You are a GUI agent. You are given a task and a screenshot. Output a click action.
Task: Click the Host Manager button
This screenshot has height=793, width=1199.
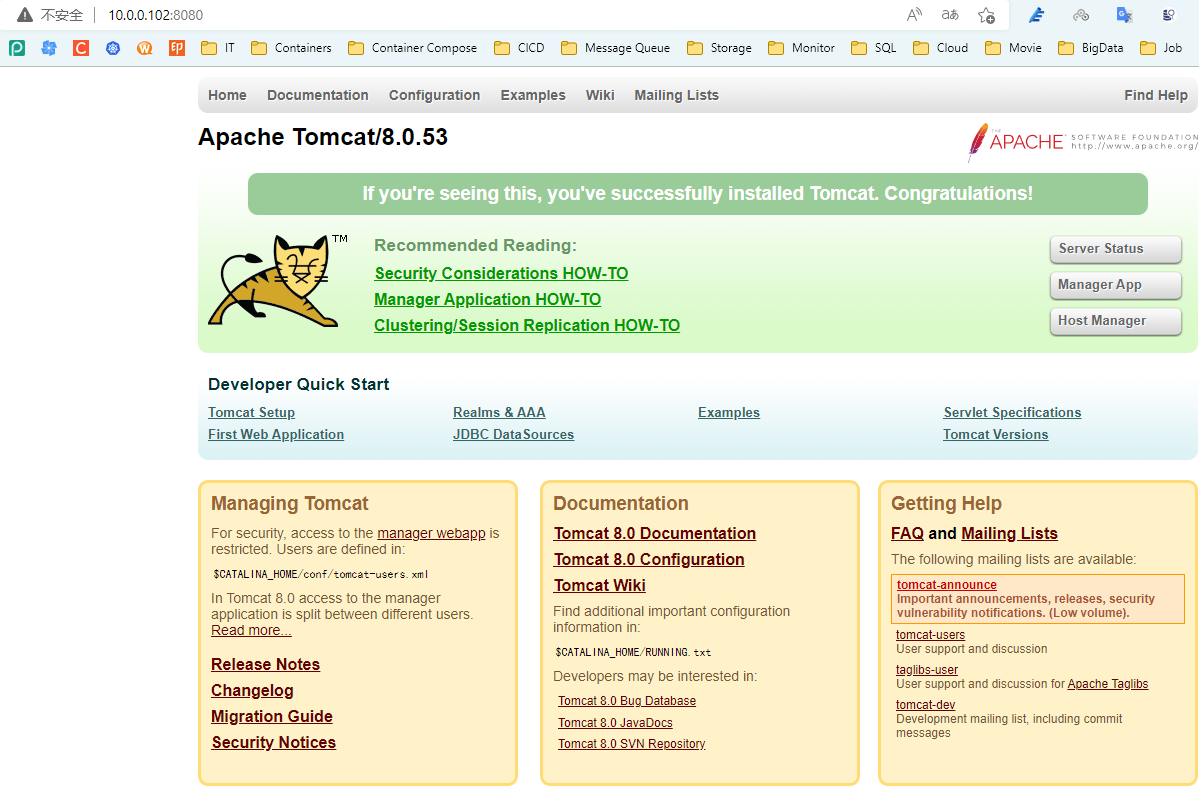(1116, 321)
